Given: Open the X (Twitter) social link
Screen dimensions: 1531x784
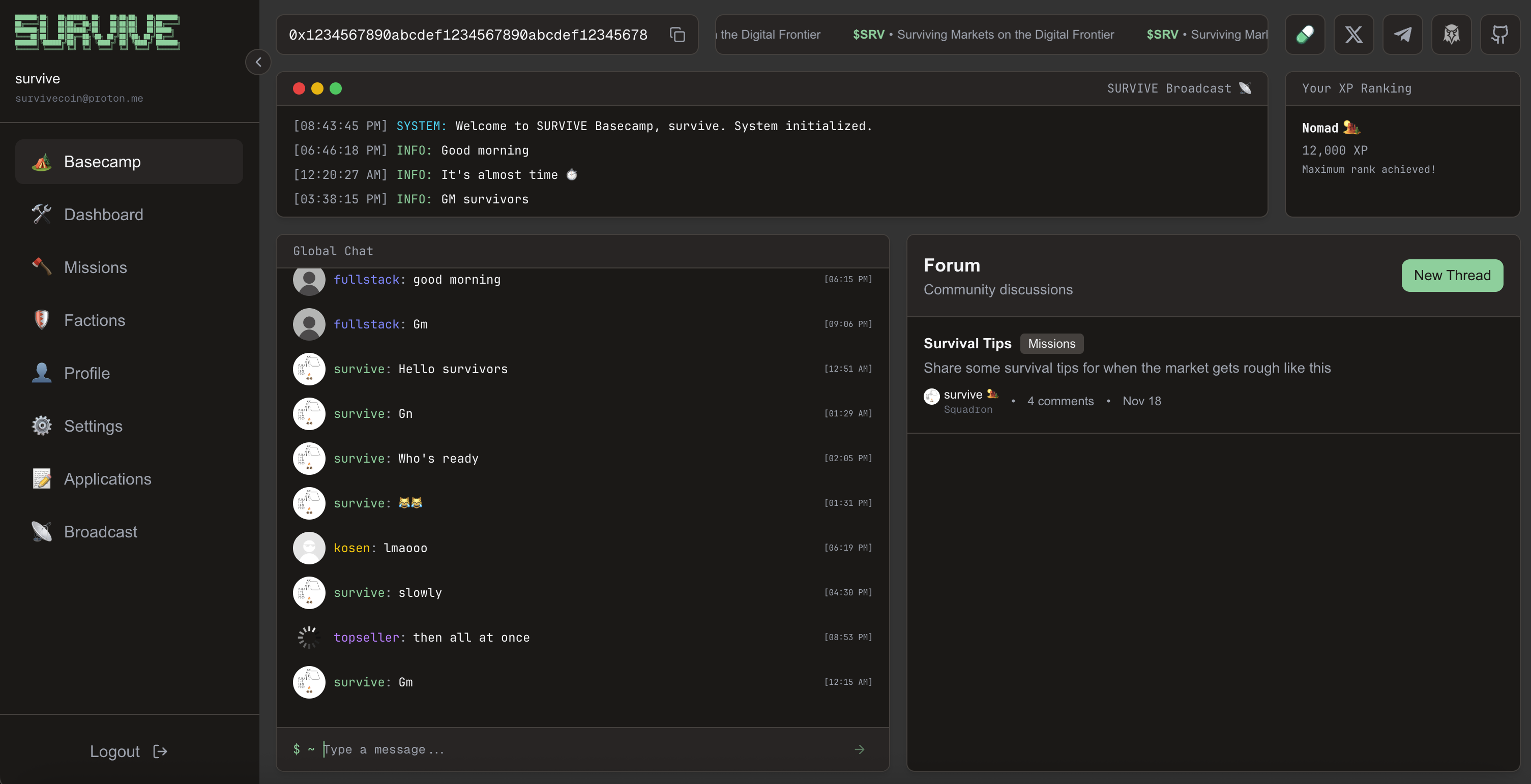Looking at the screenshot, I should (1353, 35).
